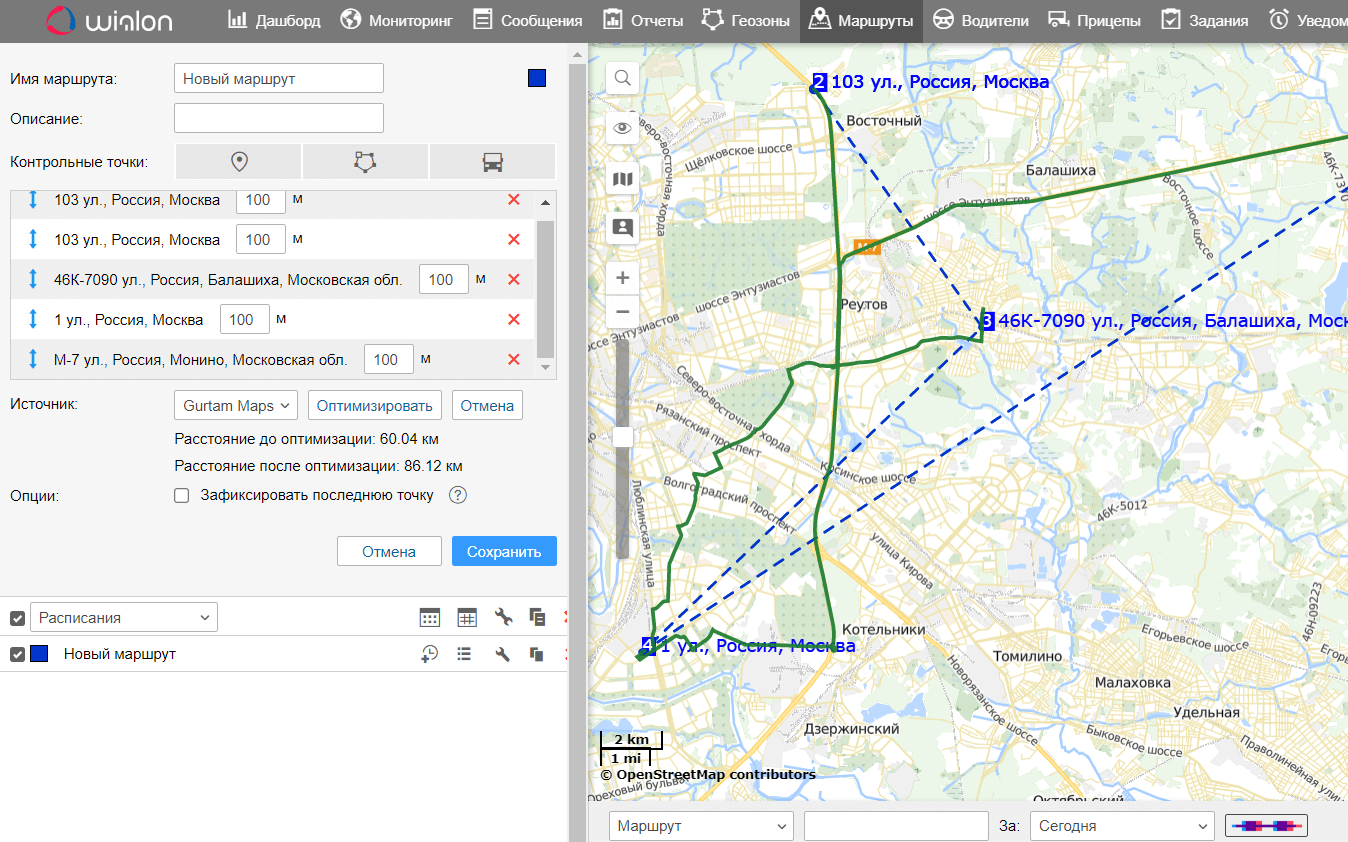This screenshot has height=842, width=1348.
Task: Open the map layers icon
Action: coord(622,179)
